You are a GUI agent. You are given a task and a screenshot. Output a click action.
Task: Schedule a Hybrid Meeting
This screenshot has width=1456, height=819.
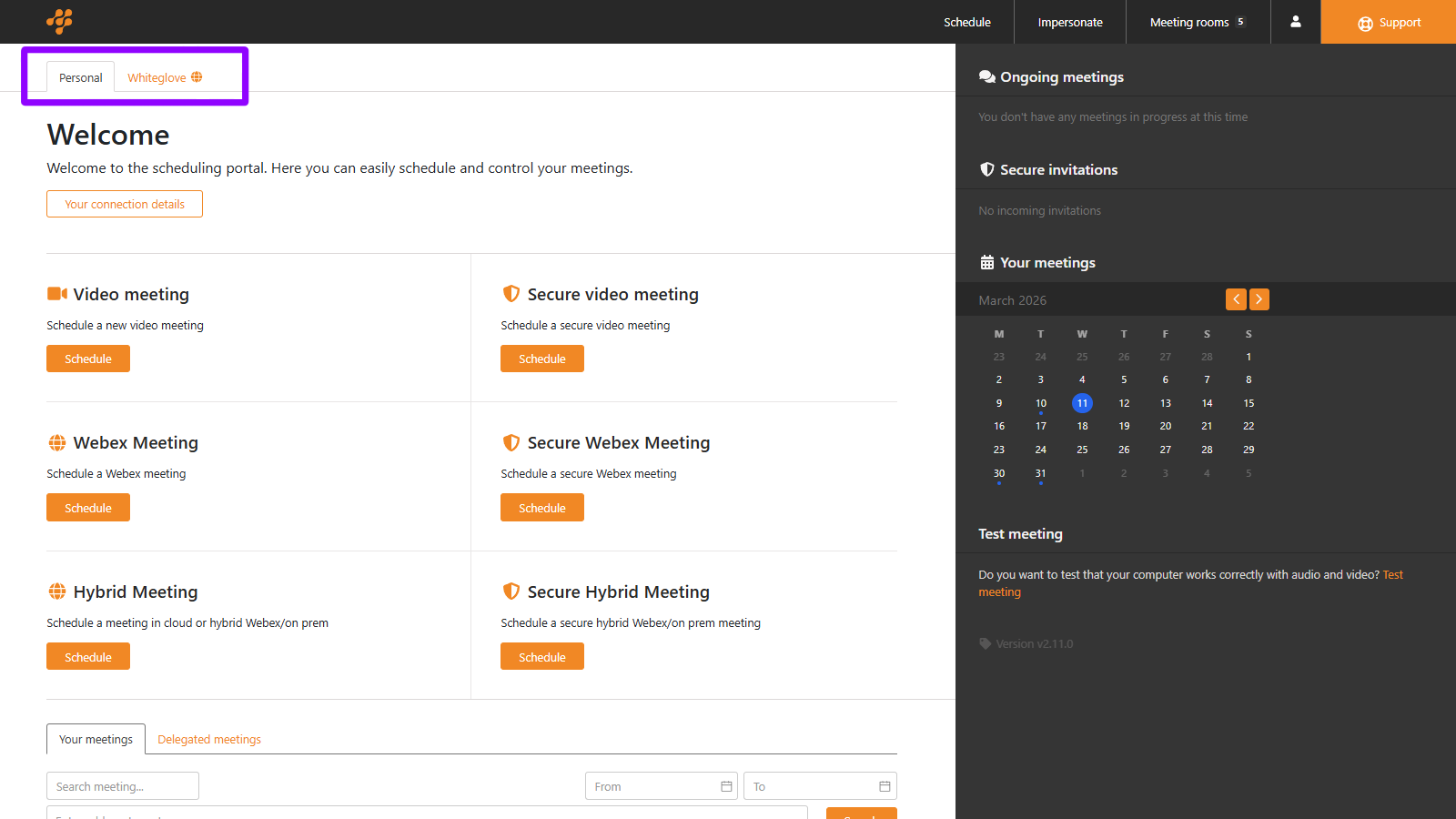[x=88, y=656]
